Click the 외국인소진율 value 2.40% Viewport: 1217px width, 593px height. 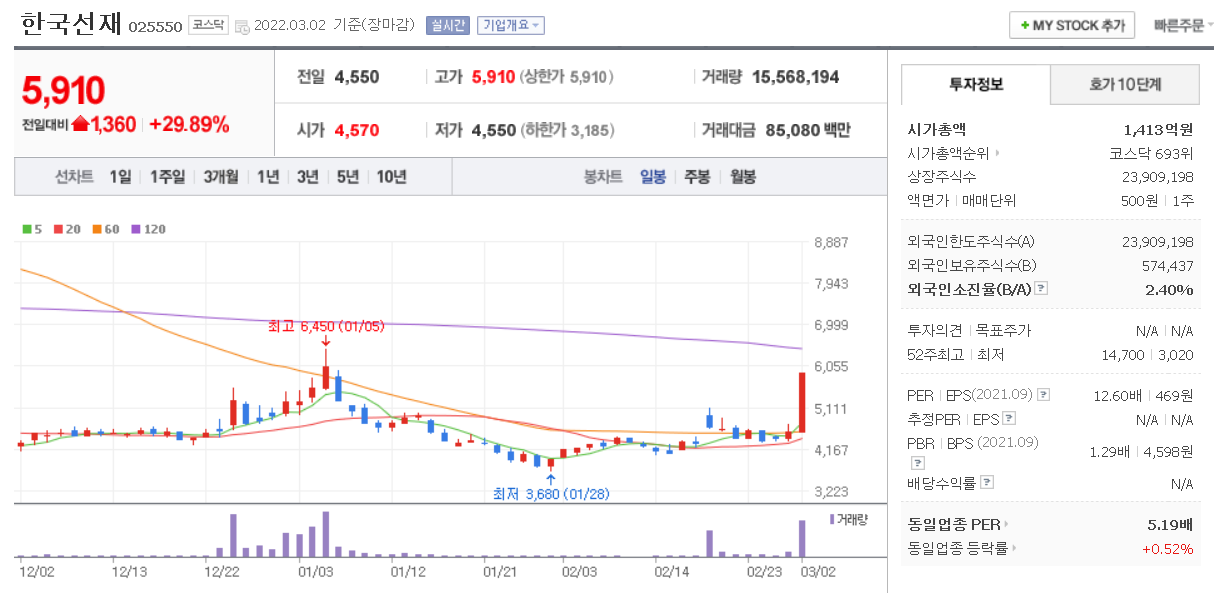click(1169, 289)
